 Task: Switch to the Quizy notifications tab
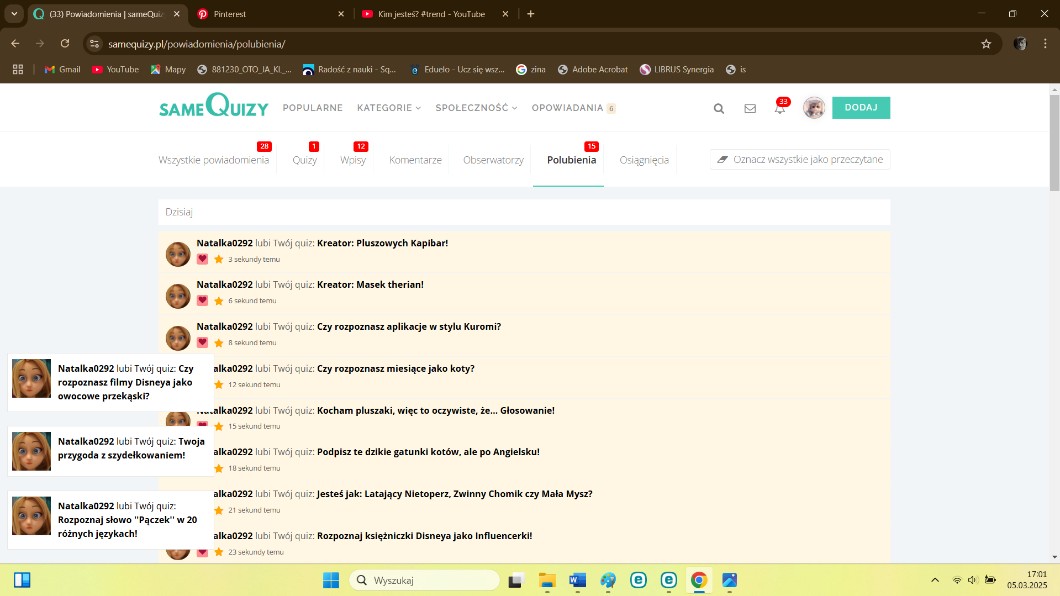tap(304, 160)
